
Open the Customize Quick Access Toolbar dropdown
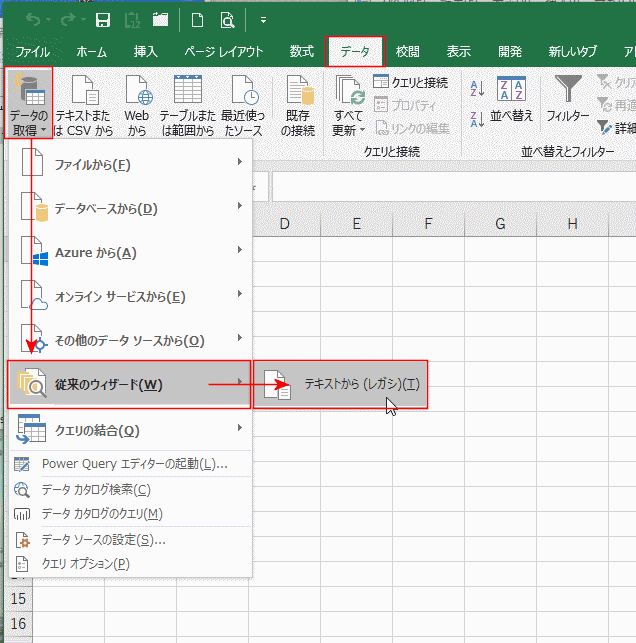tap(263, 20)
